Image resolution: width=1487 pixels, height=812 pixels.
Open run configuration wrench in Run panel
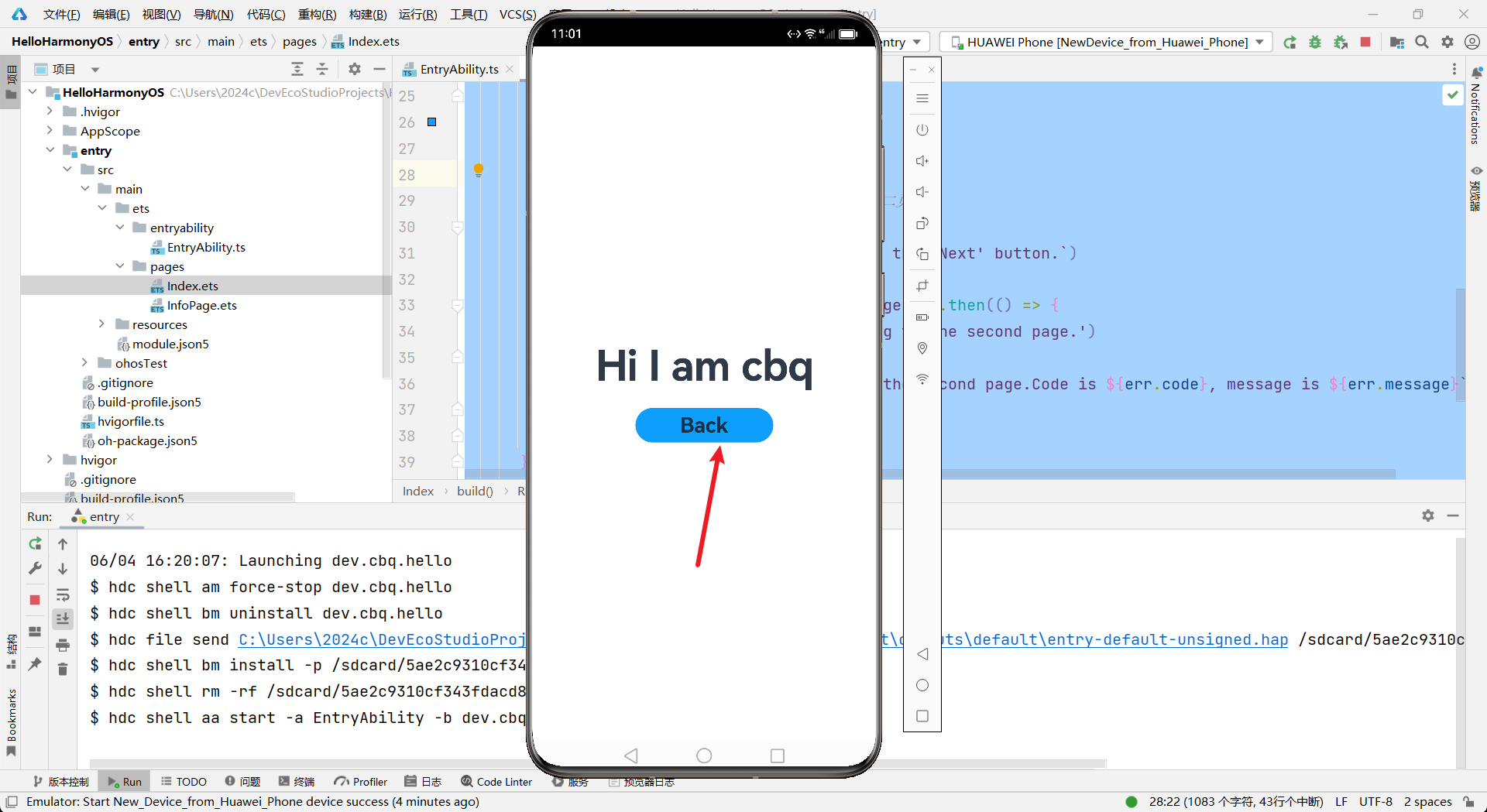[35, 568]
